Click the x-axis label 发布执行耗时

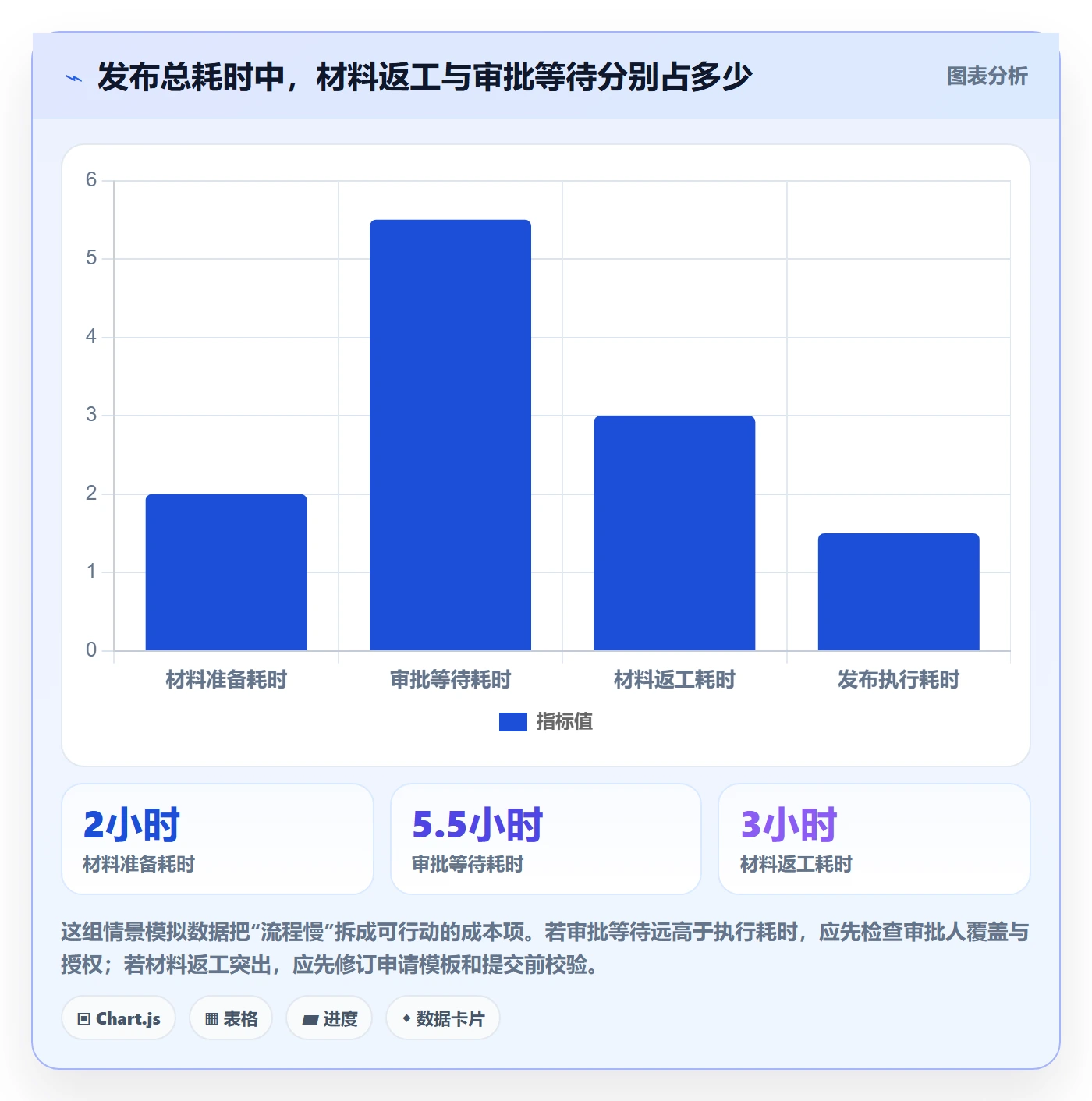click(x=899, y=680)
